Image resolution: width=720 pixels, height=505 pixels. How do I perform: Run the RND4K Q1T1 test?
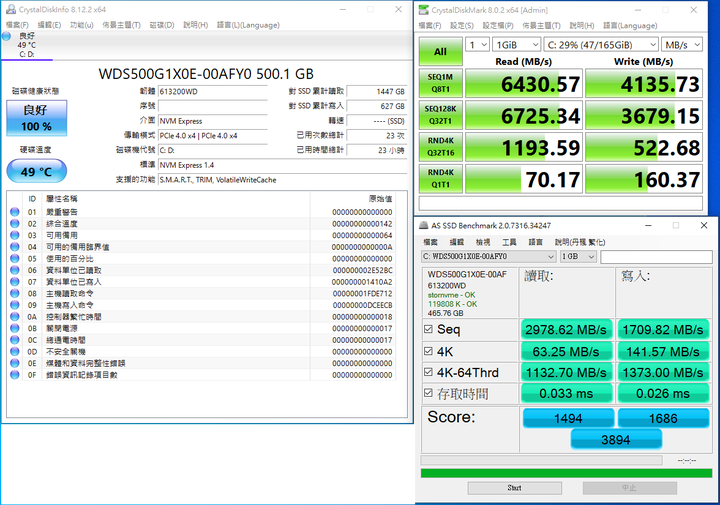(440, 178)
